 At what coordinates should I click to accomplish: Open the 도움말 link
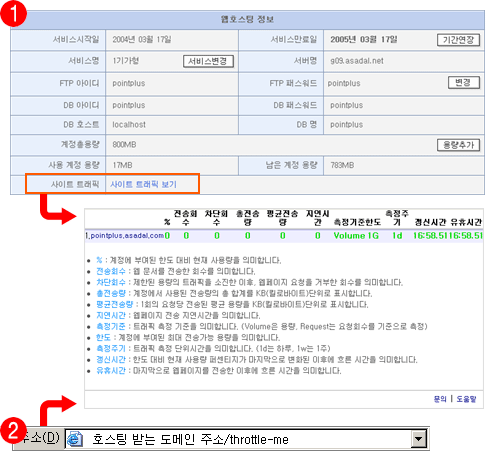click(466, 399)
